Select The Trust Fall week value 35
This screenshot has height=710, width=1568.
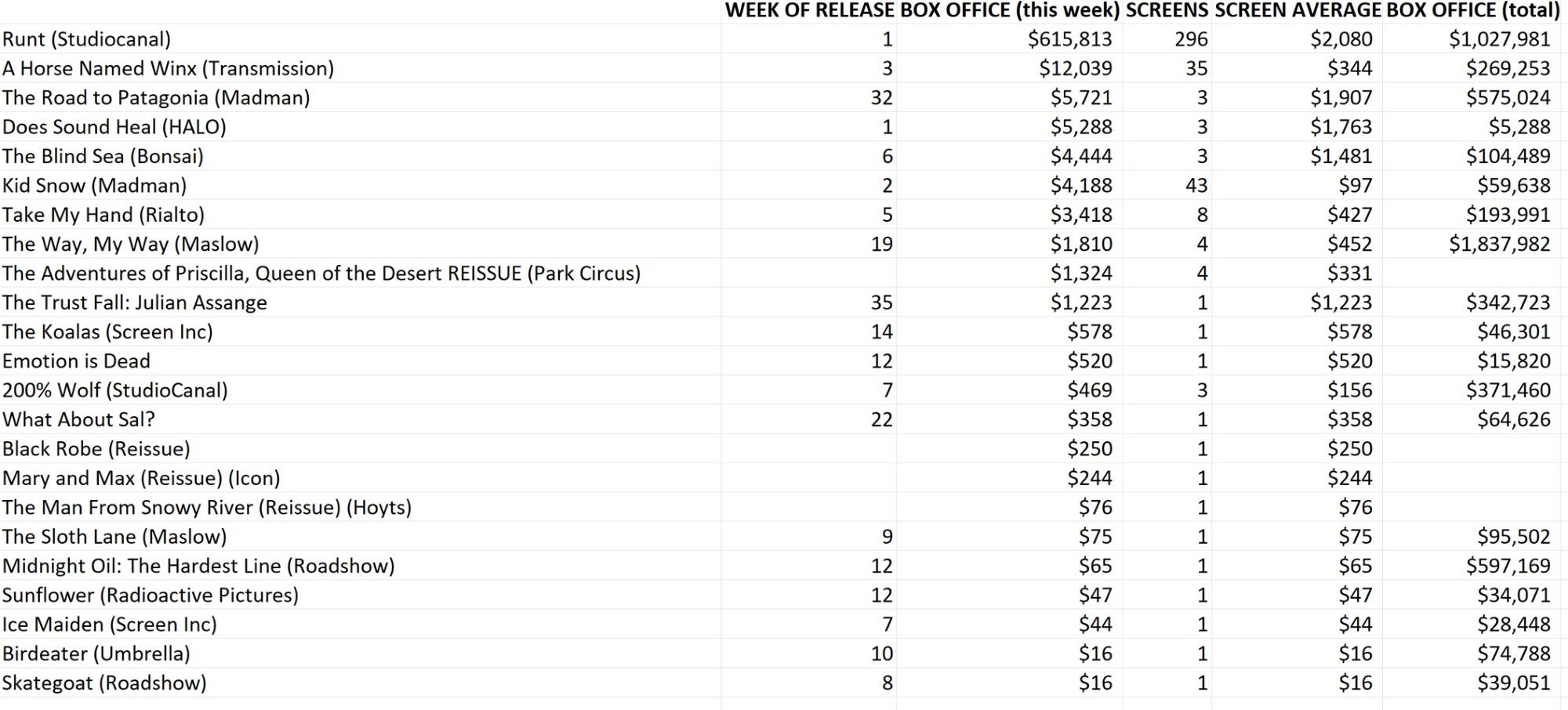[881, 302]
